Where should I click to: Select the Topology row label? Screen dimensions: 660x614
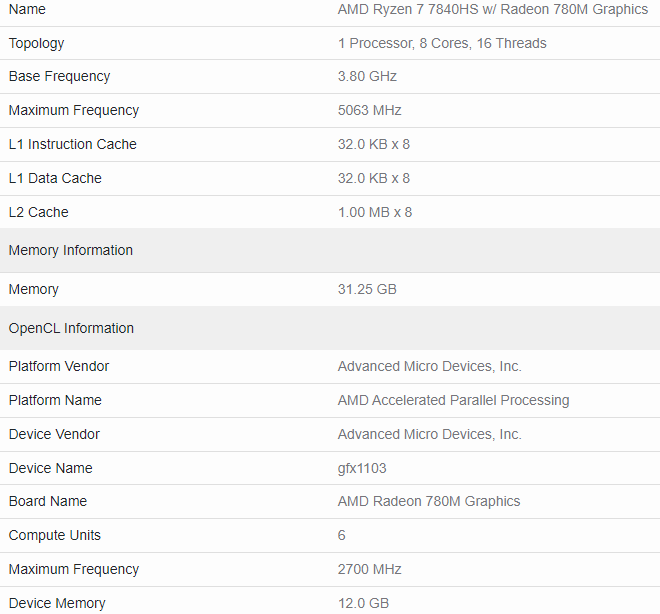click(x=36, y=43)
